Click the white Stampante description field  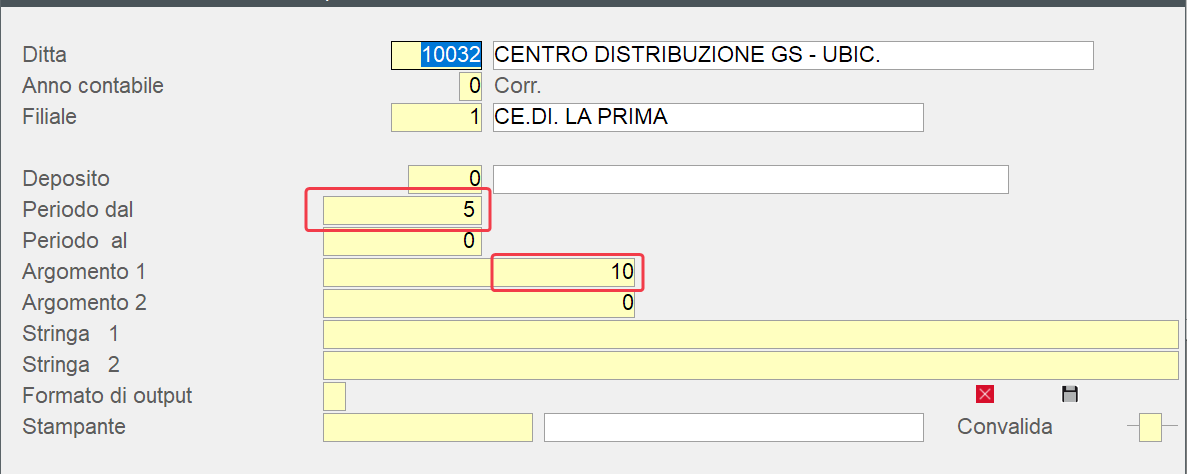coord(733,427)
